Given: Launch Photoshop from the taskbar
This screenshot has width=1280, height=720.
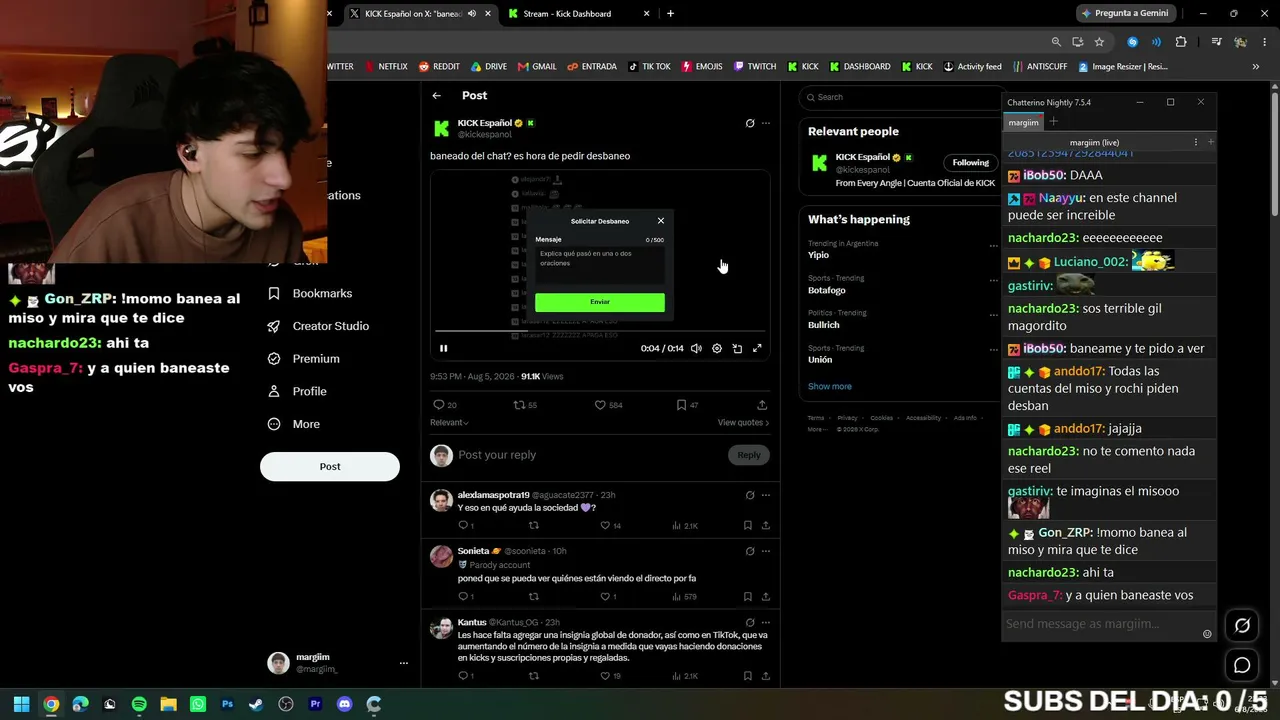Looking at the screenshot, I should (x=227, y=704).
